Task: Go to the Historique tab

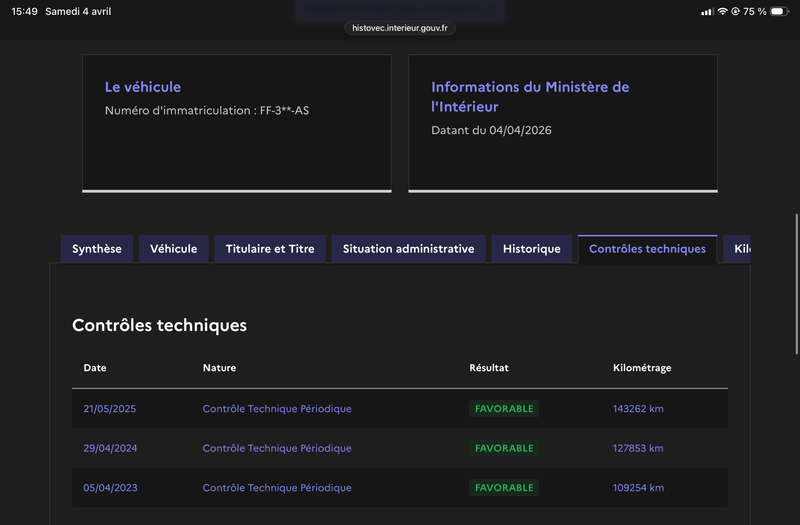Action: (532, 249)
